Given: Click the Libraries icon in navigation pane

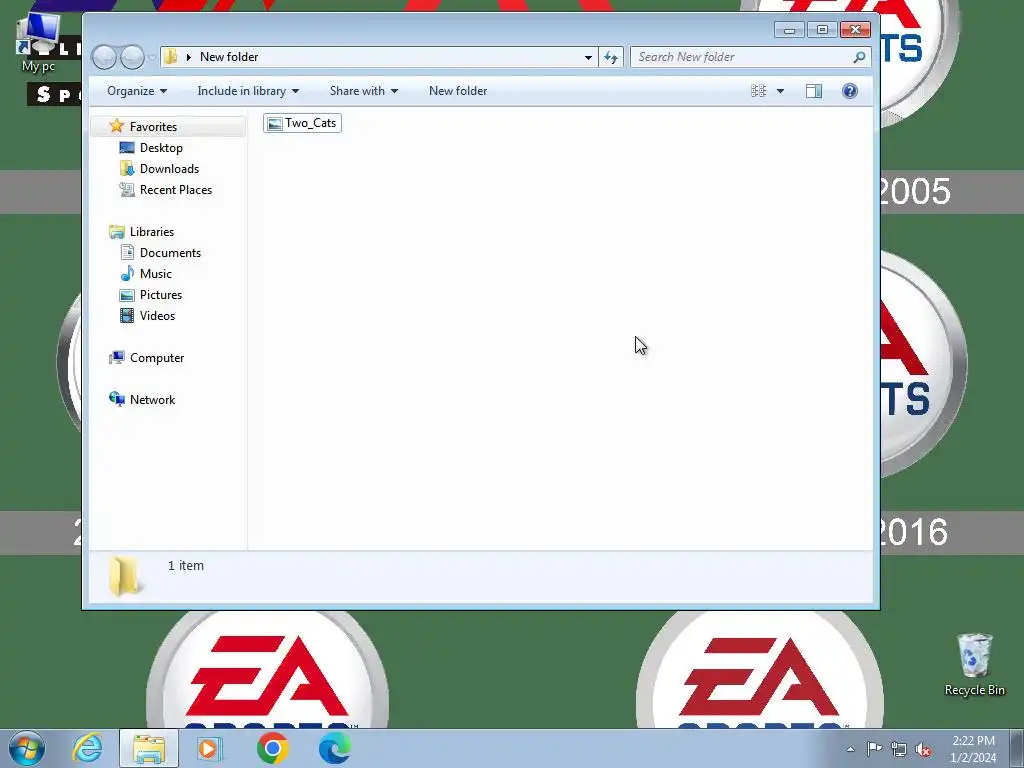Looking at the screenshot, I should (x=117, y=232).
